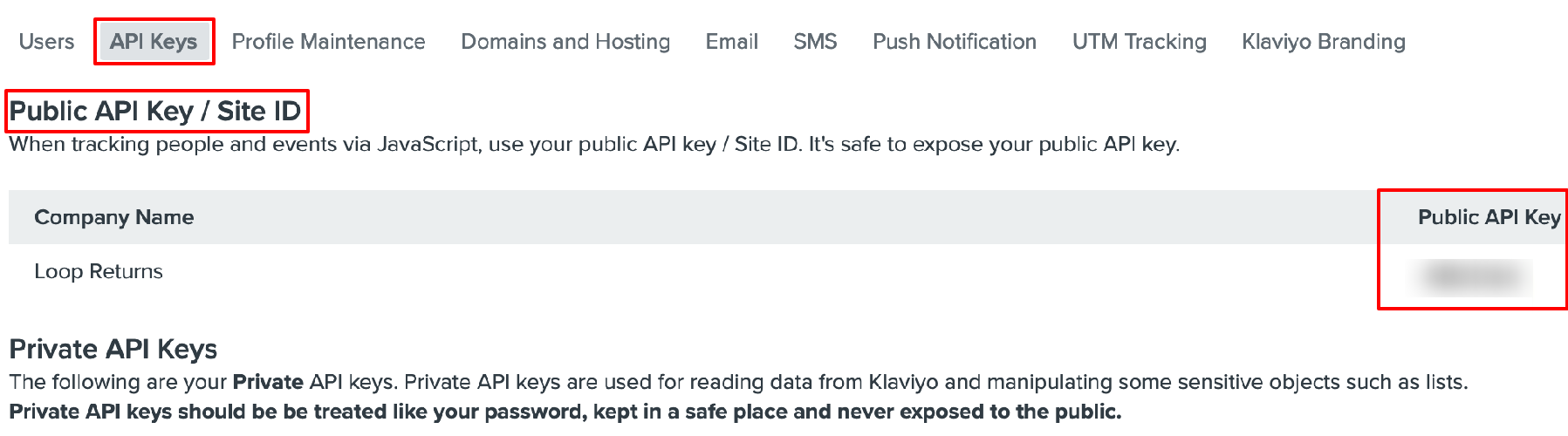1568x436 pixels.
Task: Select the API Keys tab
Action: [154, 42]
